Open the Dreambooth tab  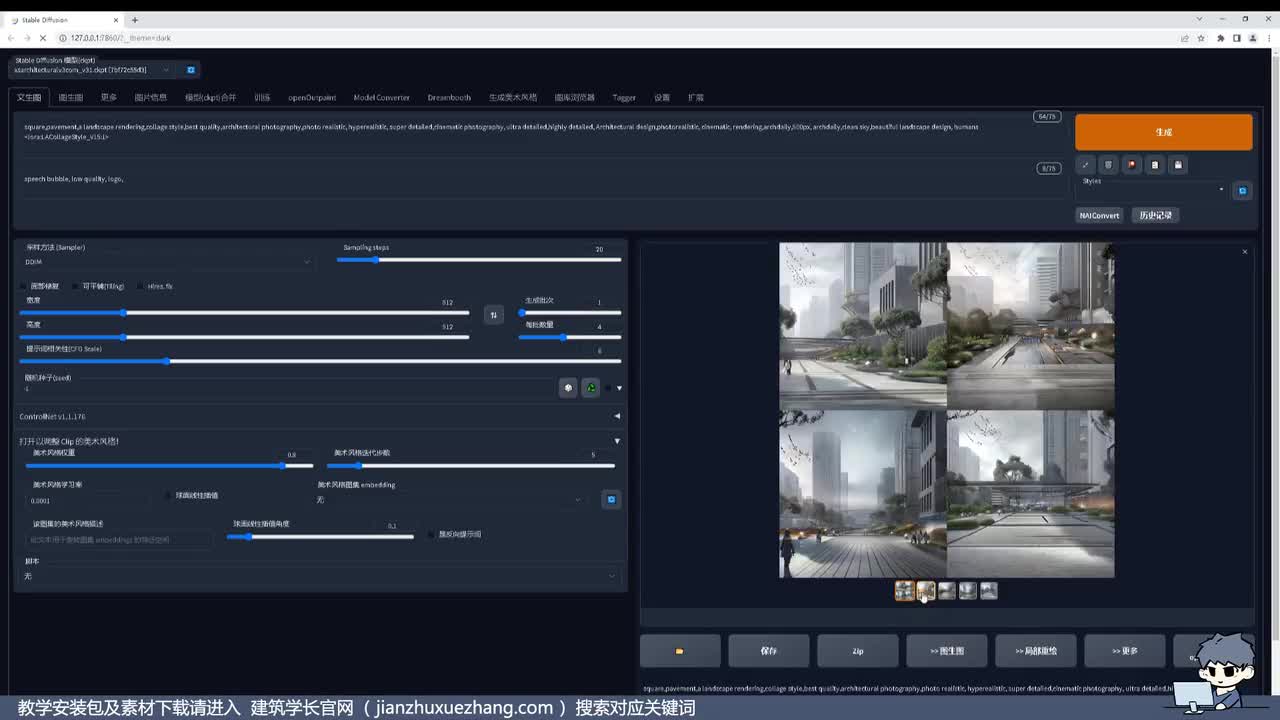tap(449, 98)
